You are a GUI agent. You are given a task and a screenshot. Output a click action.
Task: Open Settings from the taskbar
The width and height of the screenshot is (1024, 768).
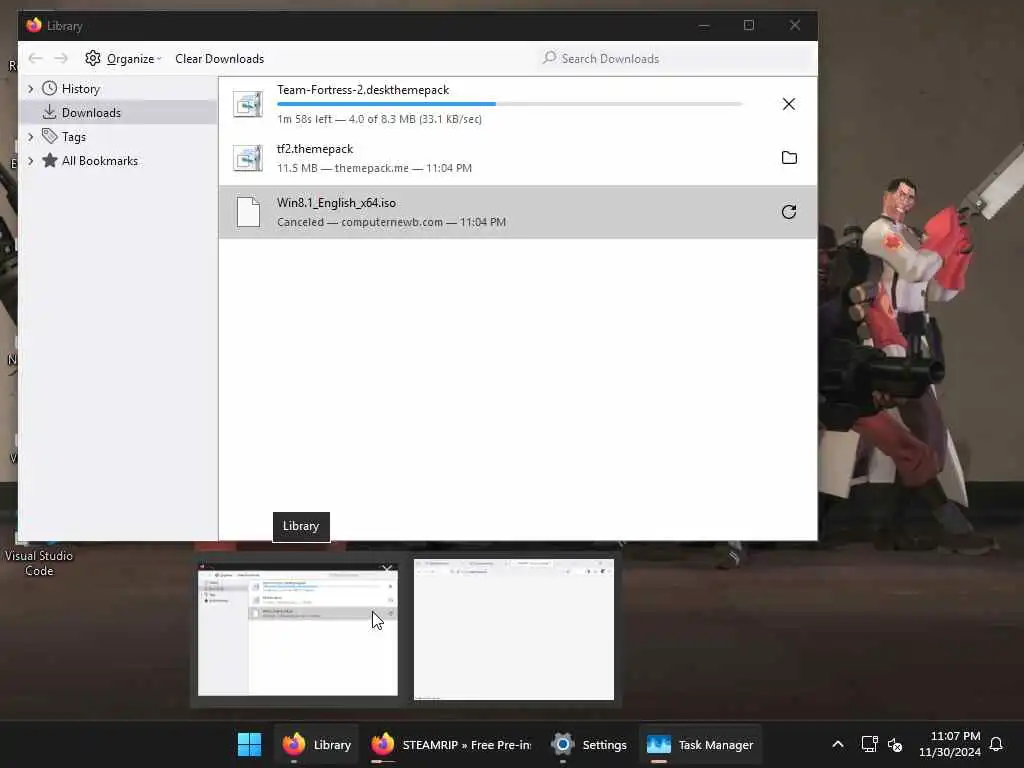tap(588, 744)
